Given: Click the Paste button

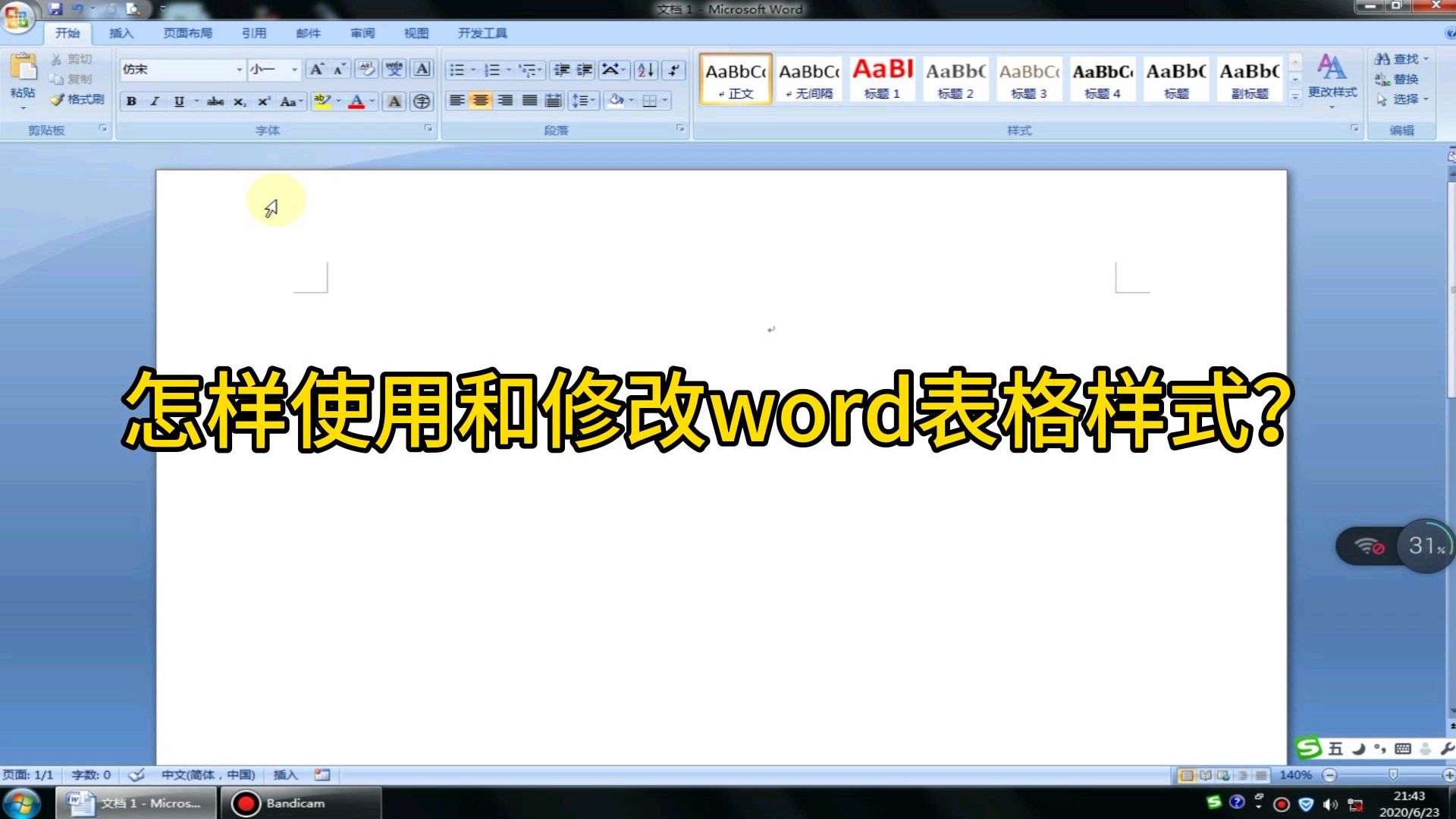Looking at the screenshot, I should click(23, 77).
